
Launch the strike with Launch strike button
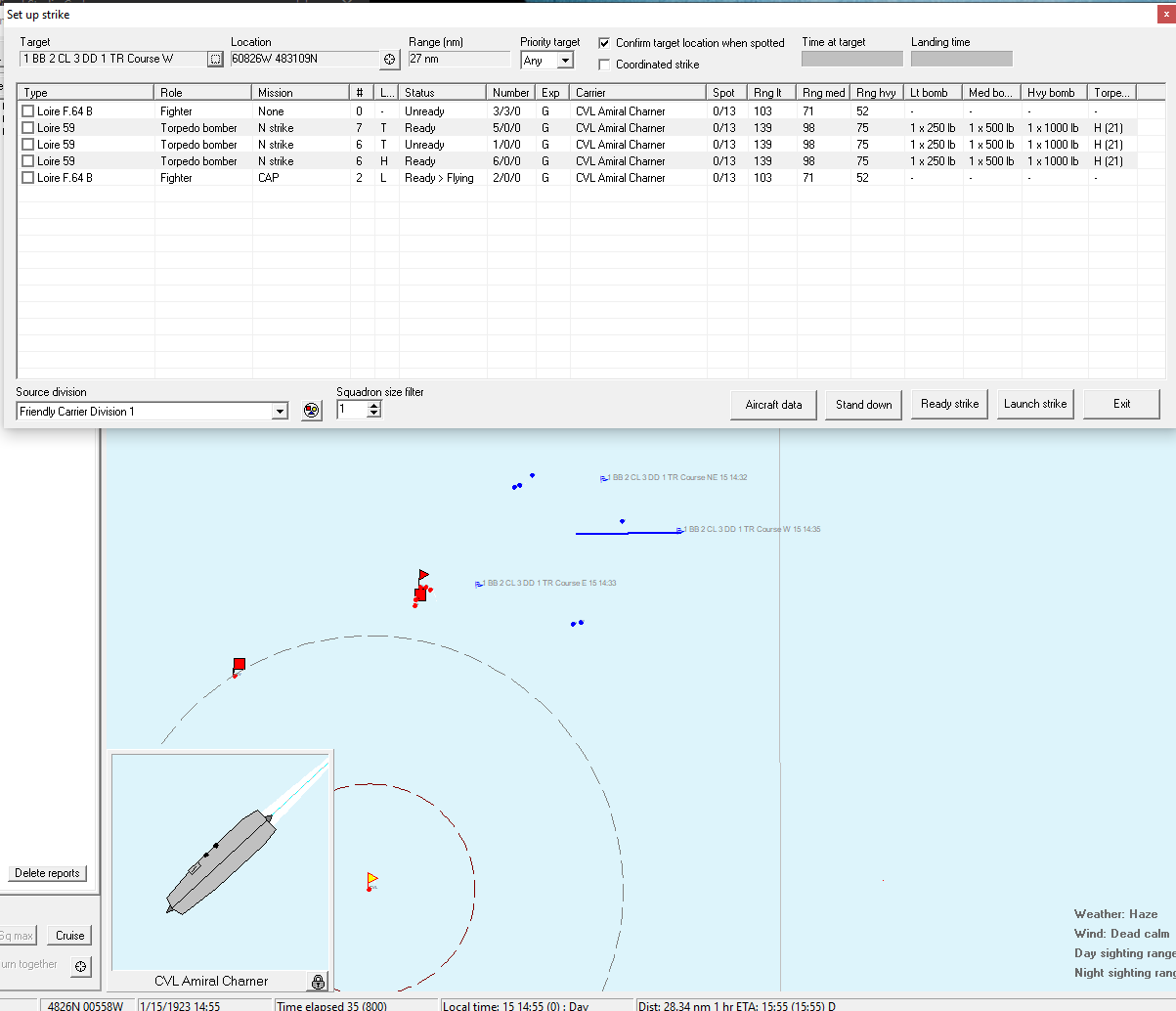1035,404
